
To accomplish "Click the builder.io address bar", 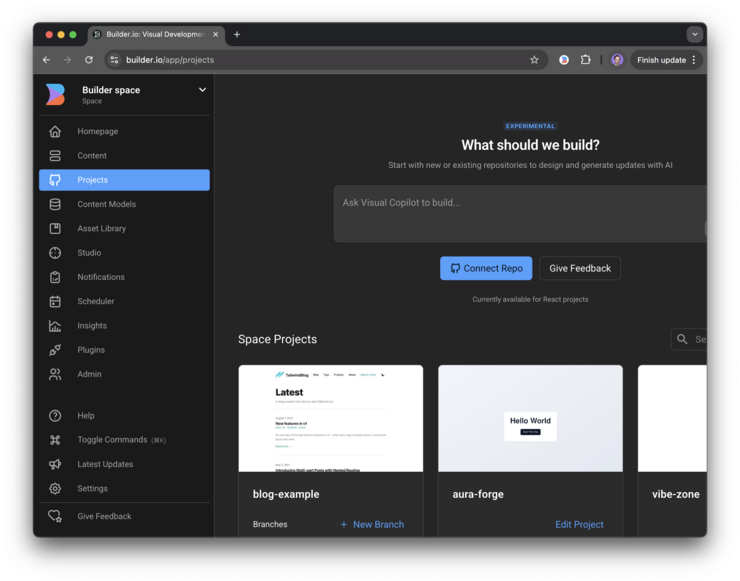I will pos(326,60).
